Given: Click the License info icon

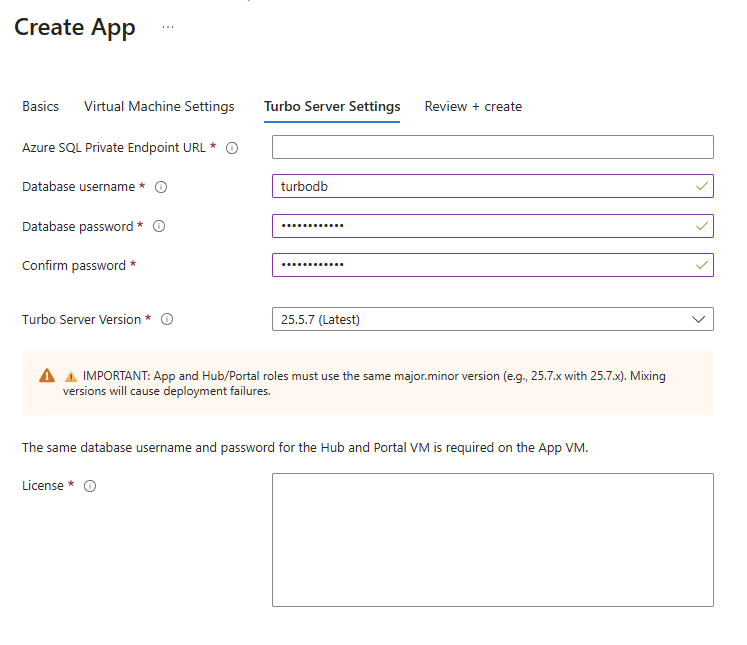Looking at the screenshot, I should pos(90,486).
